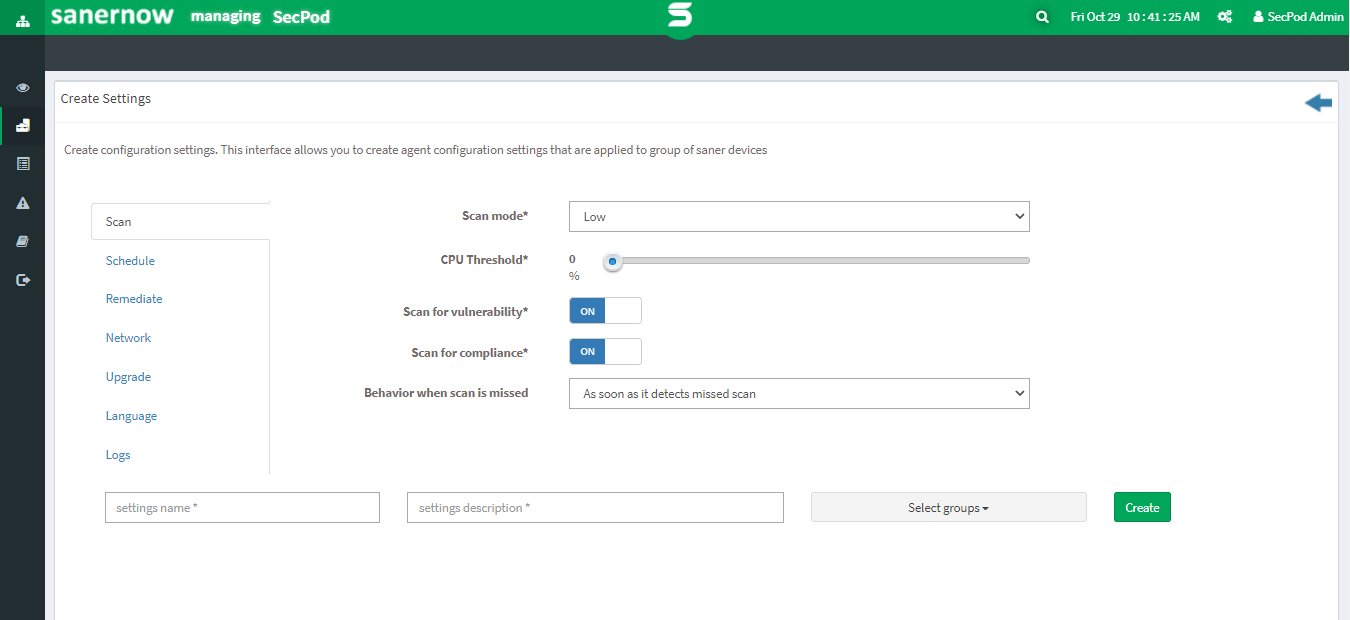Click the Behavior when scan is missed label

pos(446,393)
